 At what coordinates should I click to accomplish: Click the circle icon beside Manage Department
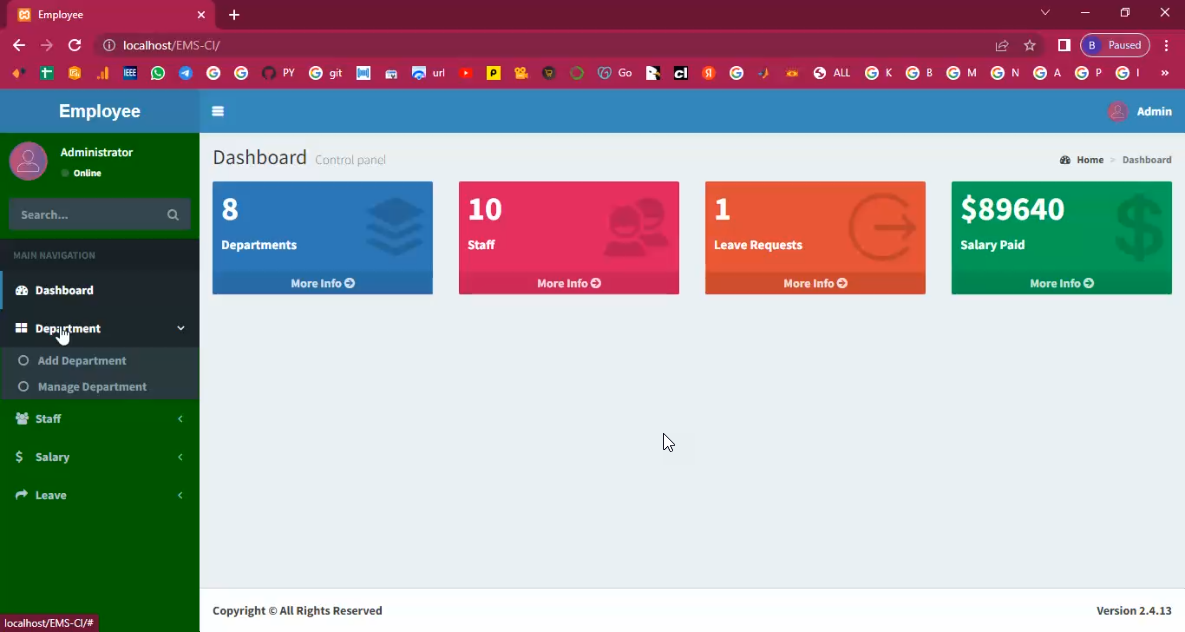(23, 386)
